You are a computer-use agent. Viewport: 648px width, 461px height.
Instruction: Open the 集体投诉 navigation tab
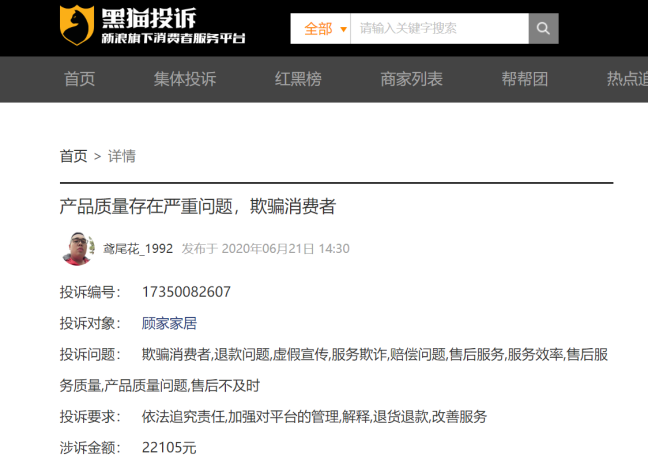[185, 79]
